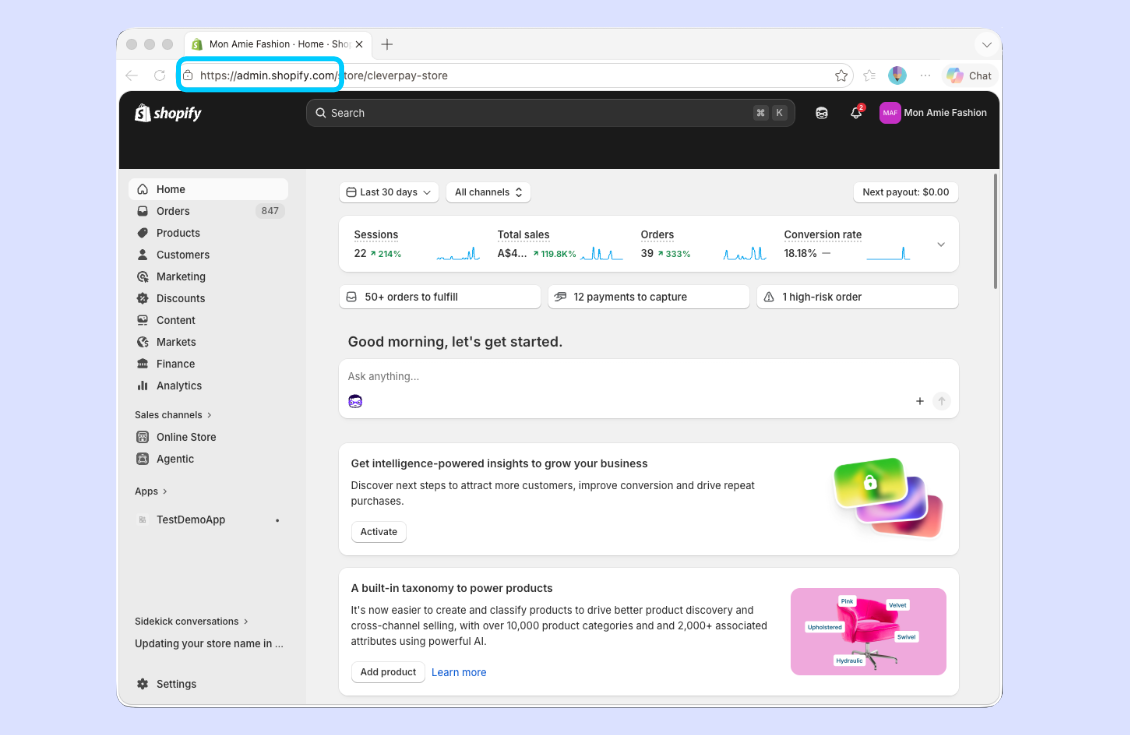Click the Customers person icon

(x=143, y=254)
